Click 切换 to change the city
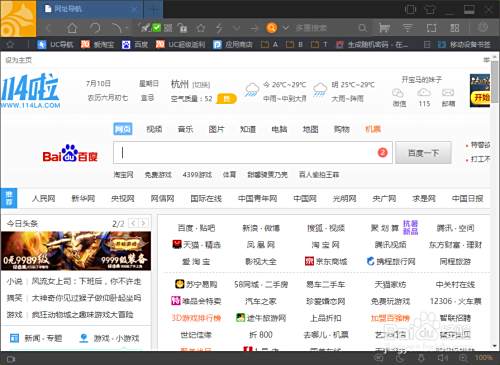The height and width of the screenshot is (365, 500). click(201, 85)
